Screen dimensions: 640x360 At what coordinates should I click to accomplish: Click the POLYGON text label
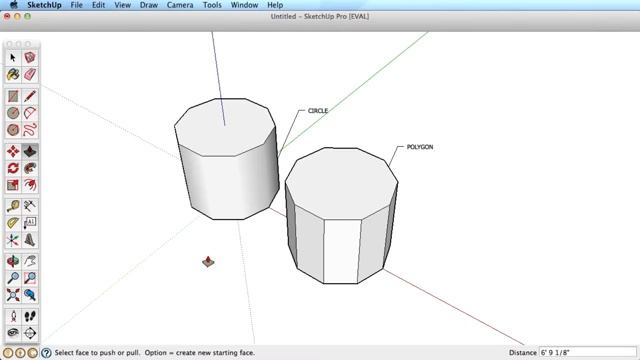click(x=420, y=147)
